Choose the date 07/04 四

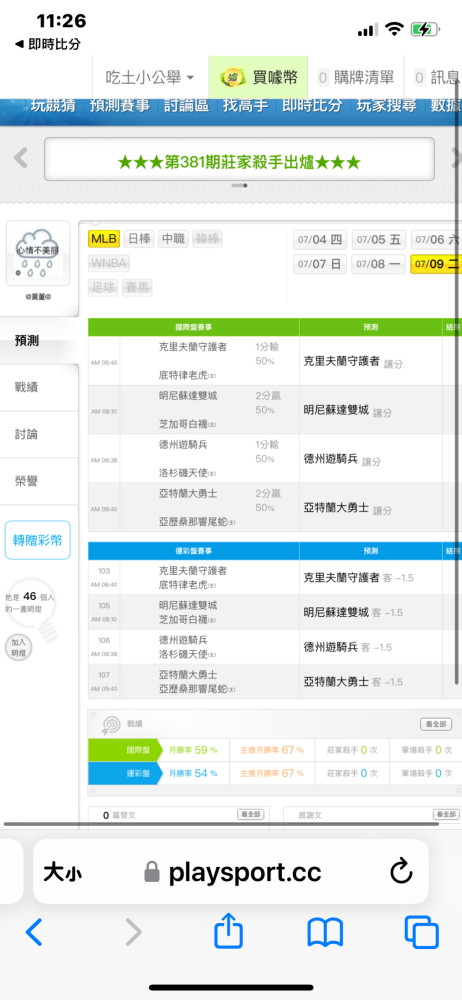(x=320, y=240)
